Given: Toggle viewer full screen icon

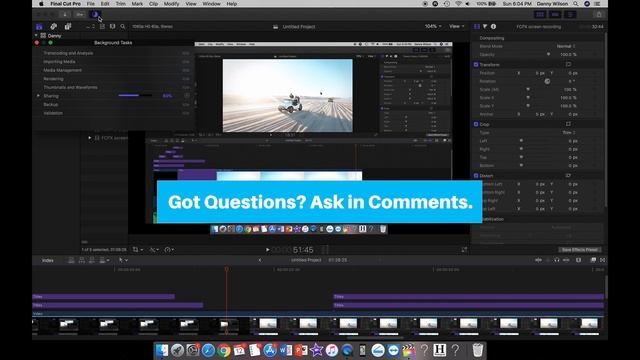Looking at the screenshot, I should click(464, 249).
